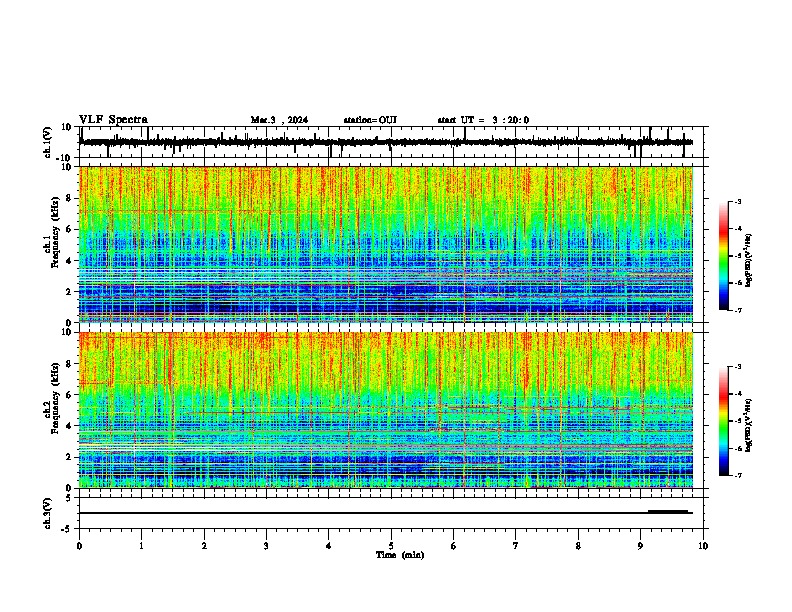The height and width of the screenshot is (612, 792).
Task: Click time axis tick label "4"
Action: pos(329,546)
